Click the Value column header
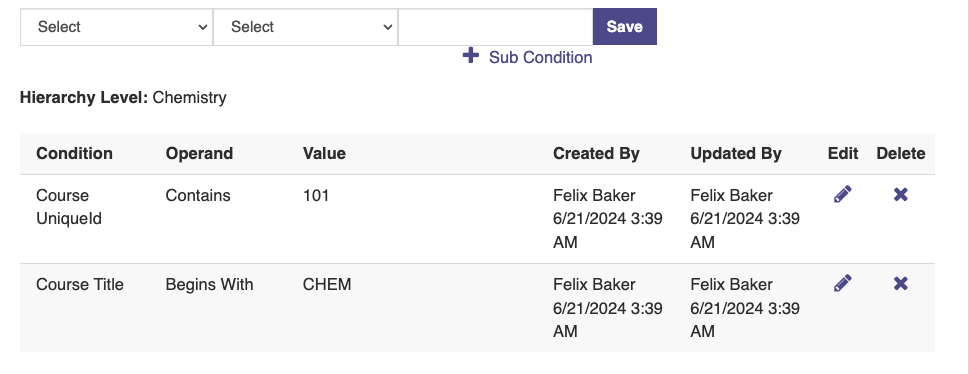Image resolution: width=969 pixels, height=374 pixels. [324, 153]
